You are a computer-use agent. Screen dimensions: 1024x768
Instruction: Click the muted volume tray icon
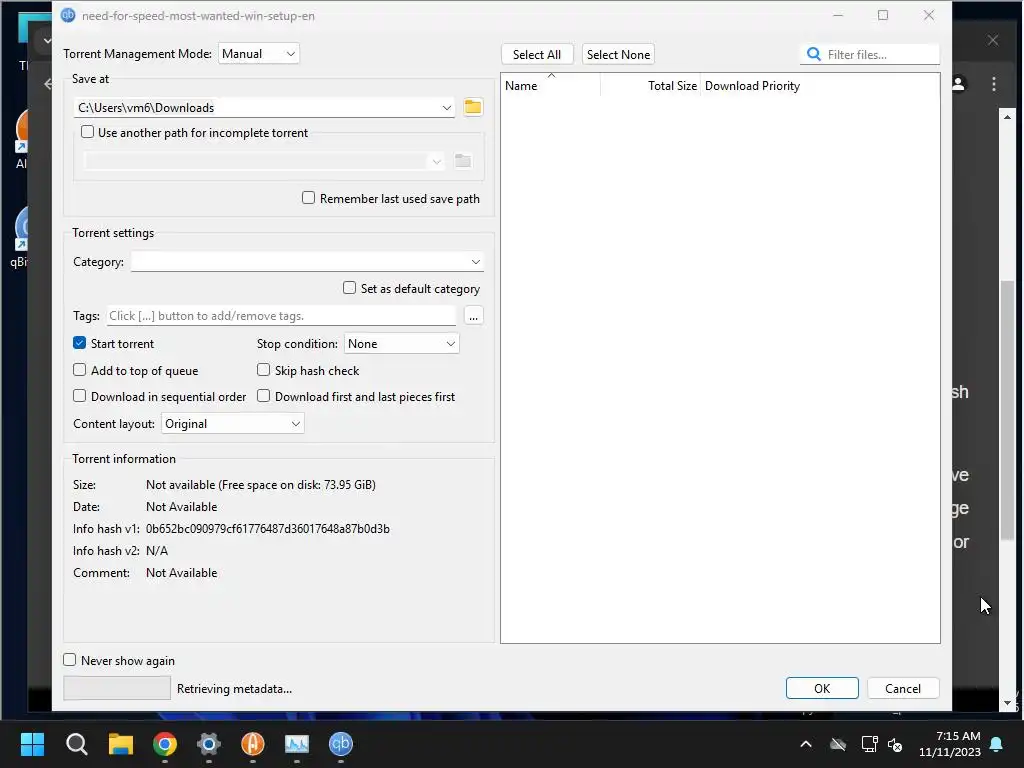click(x=895, y=744)
